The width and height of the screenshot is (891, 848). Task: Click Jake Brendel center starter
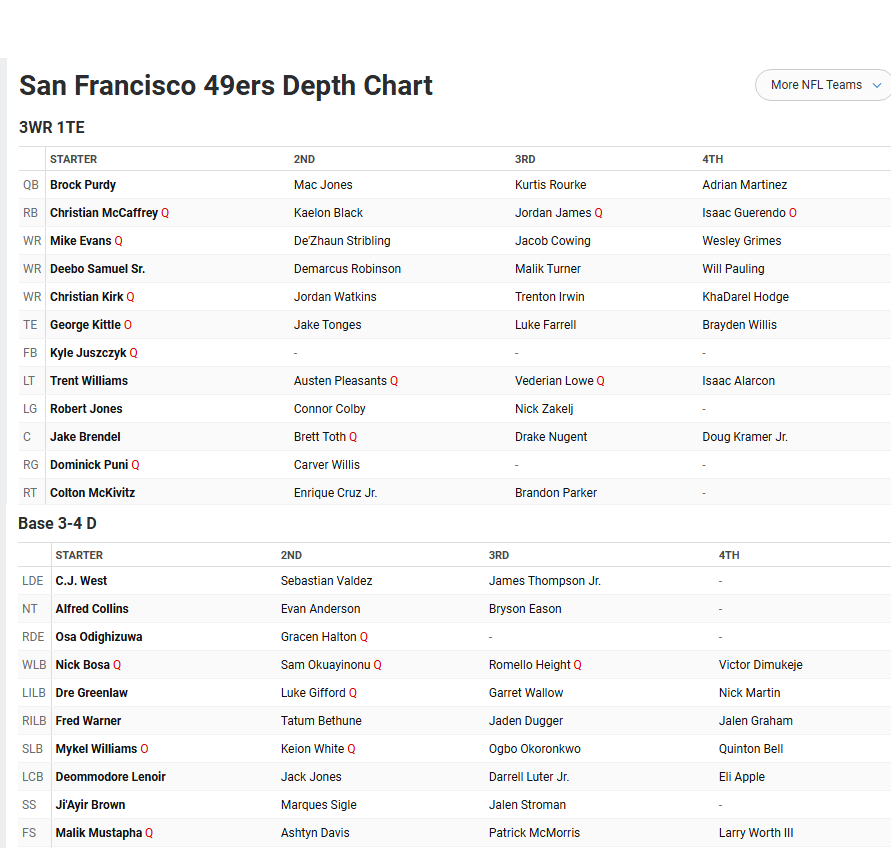tap(85, 437)
